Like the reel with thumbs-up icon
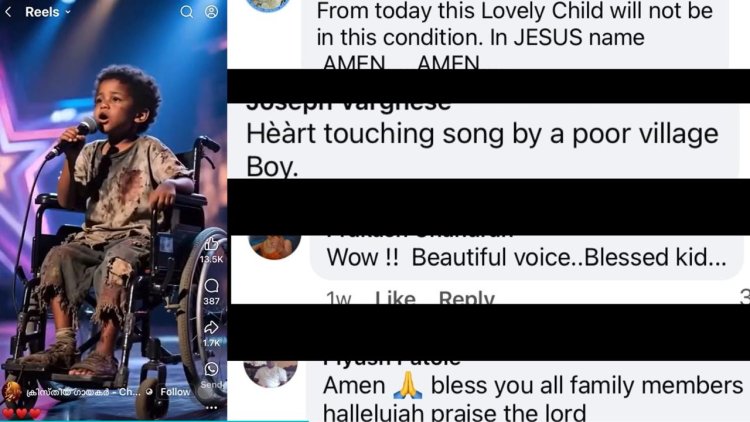The image size is (750, 422). pos(211,244)
